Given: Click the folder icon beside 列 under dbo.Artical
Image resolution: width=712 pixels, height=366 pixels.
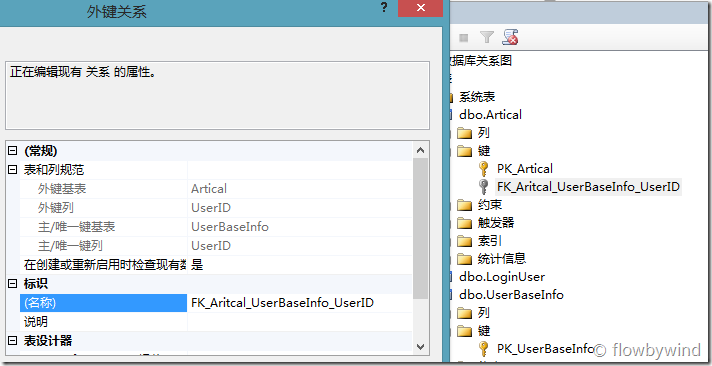Looking at the screenshot, I should [465, 133].
